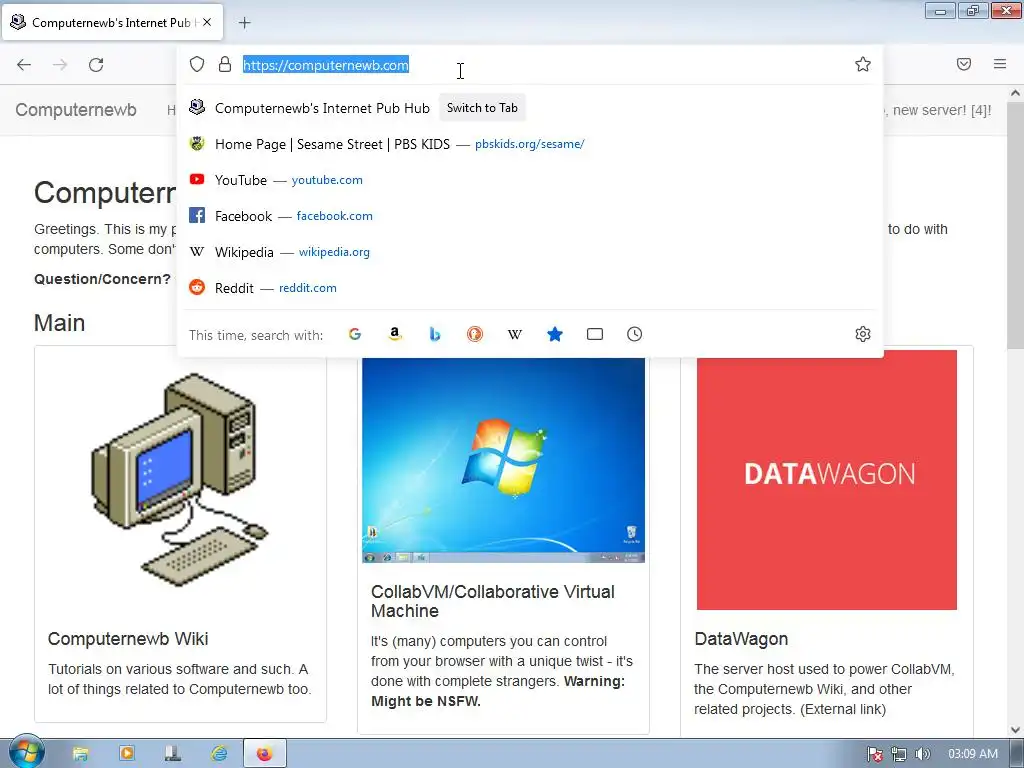The image size is (1024, 768).
Task: Show site security padlock info
Action: click(x=225, y=64)
